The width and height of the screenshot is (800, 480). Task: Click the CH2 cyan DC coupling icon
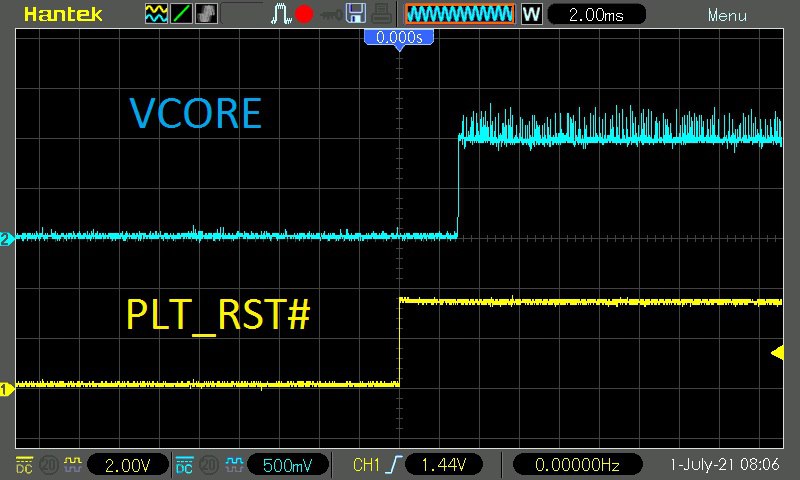[x=184, y=465]
